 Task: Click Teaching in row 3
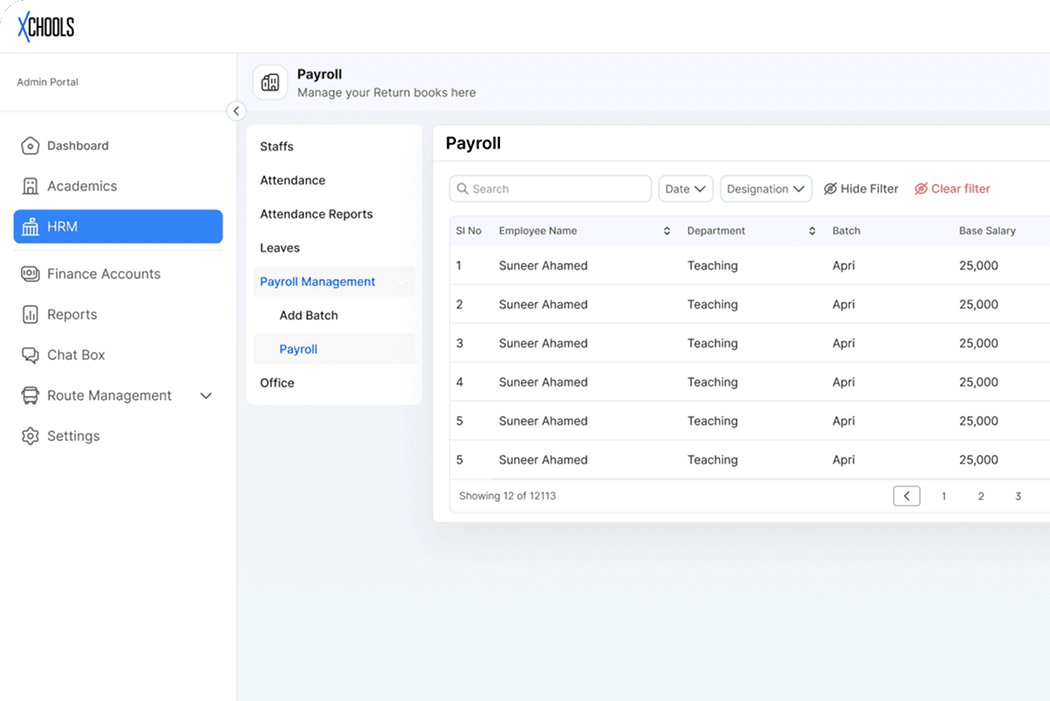(712, 343)
